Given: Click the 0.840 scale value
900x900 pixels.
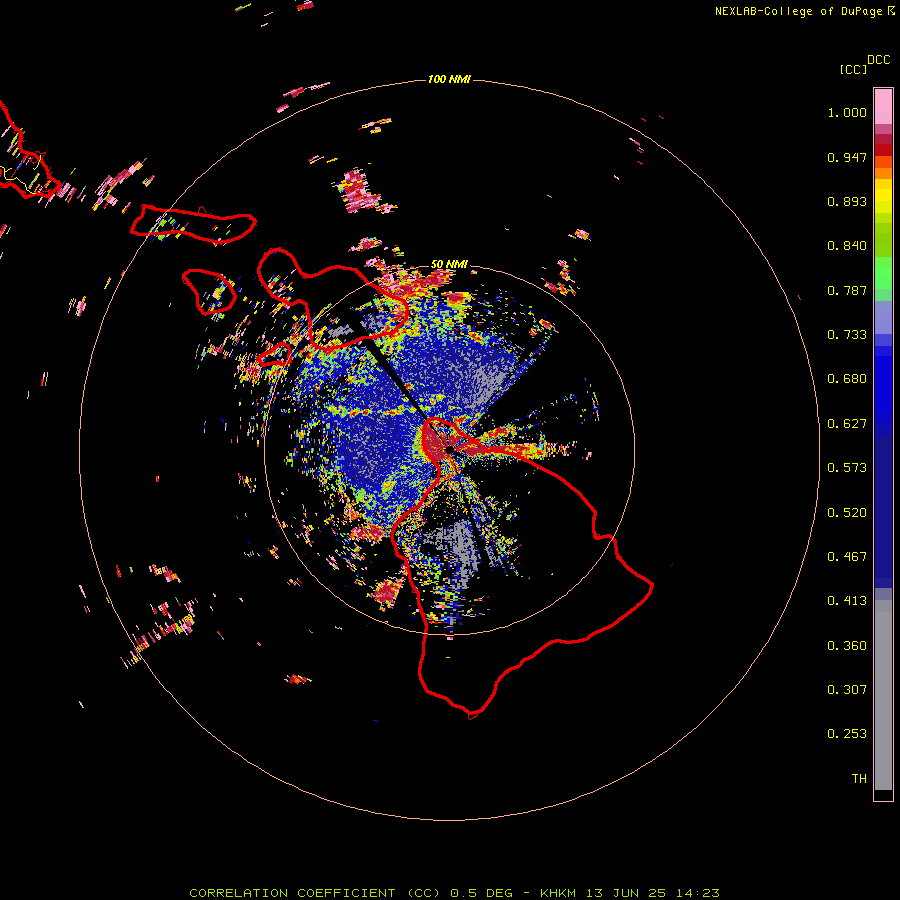Looking at the screenshot, I should (x=847, y=246).
